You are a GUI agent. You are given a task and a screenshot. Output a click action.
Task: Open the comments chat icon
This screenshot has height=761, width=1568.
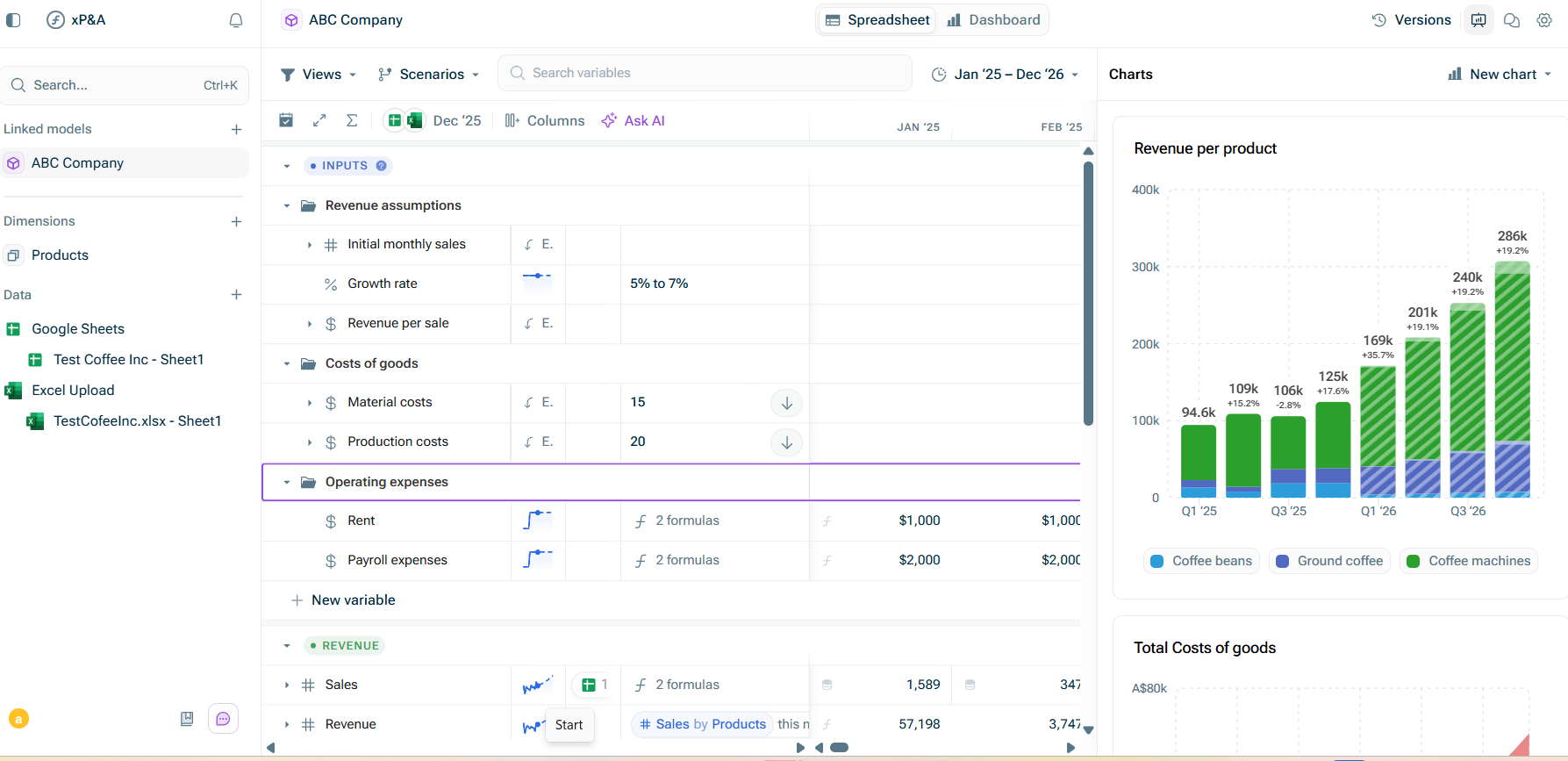pos(1512,20)
